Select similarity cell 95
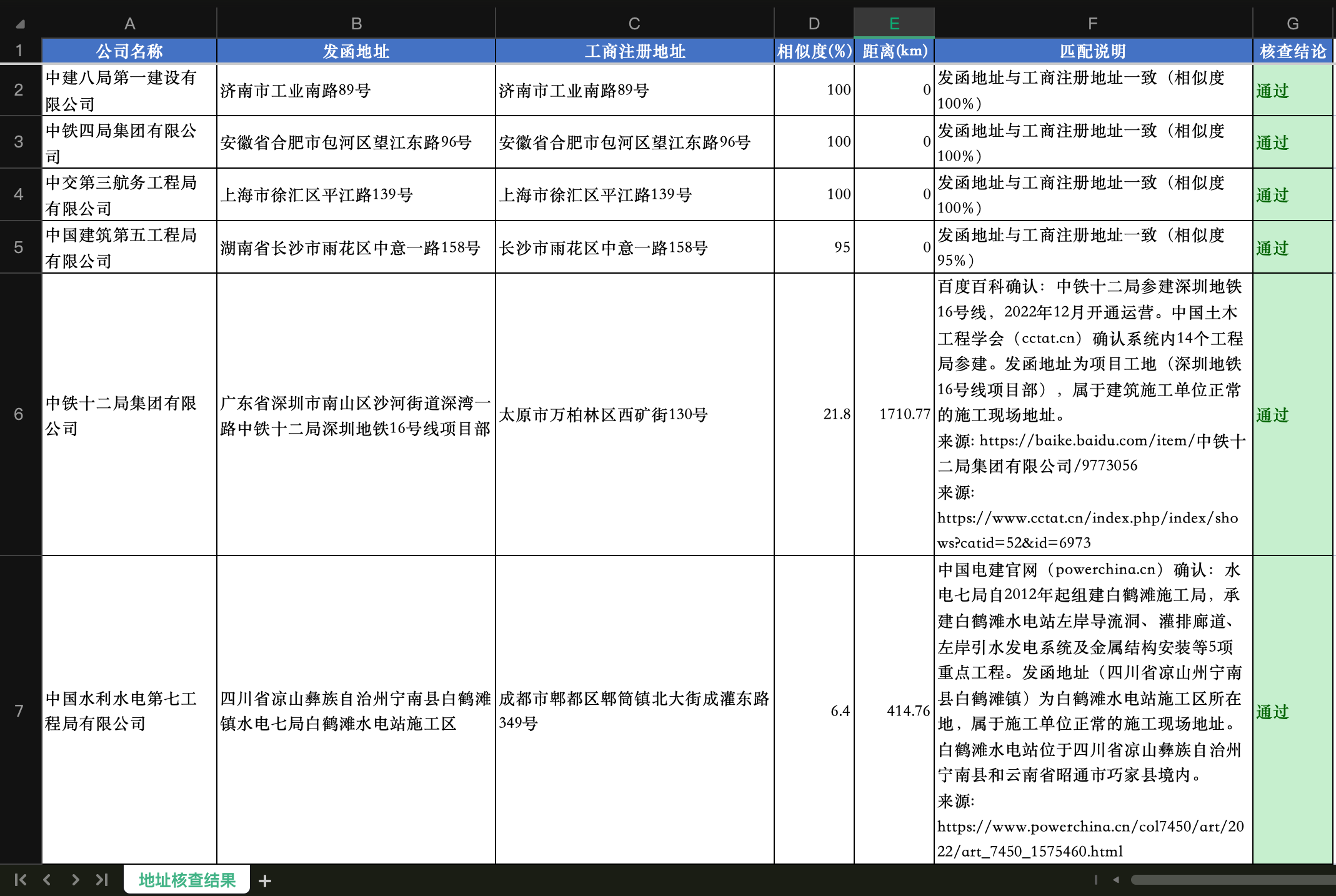This screenshot has height=896, width=1336. [814, 247]
